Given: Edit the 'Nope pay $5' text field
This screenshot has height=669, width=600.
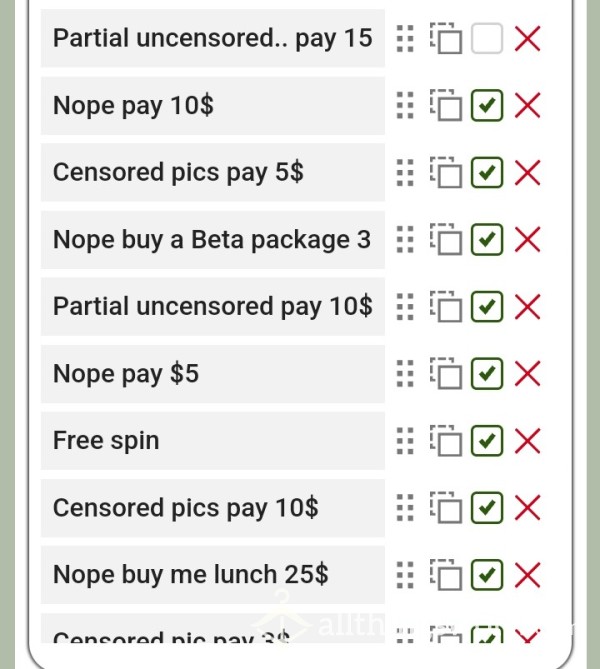Looking at the screenshot, I should tap(213, 374).
